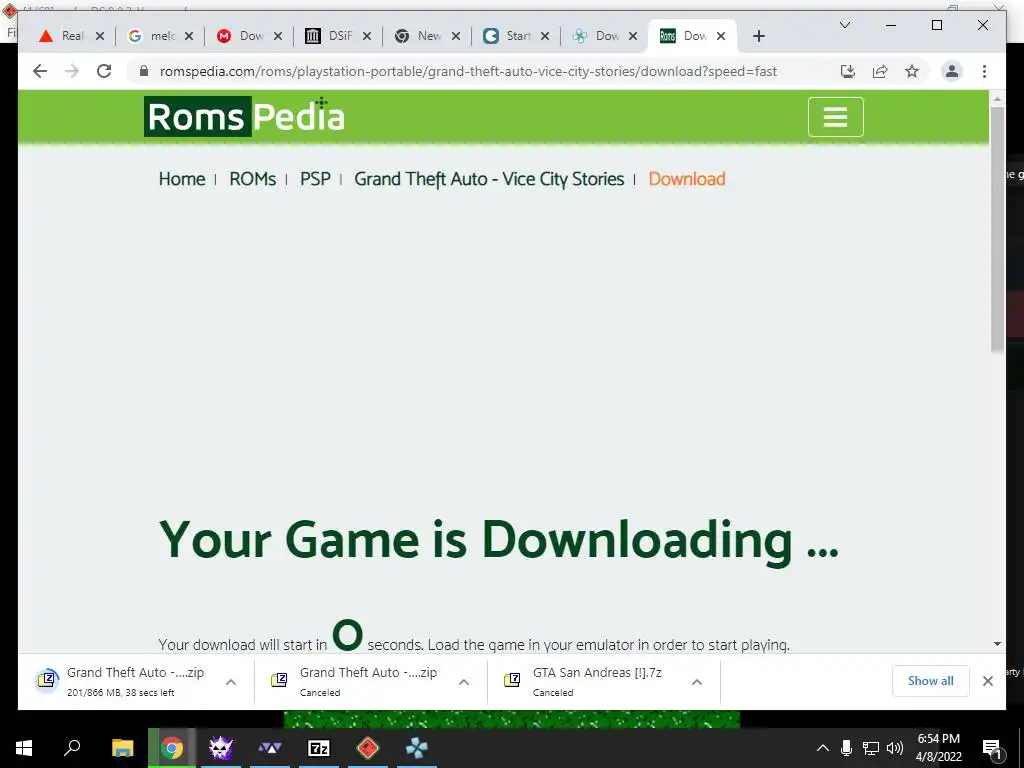Open the volume tray icon
Viewport: 1024px width, 768px height.
coord(895,748)
